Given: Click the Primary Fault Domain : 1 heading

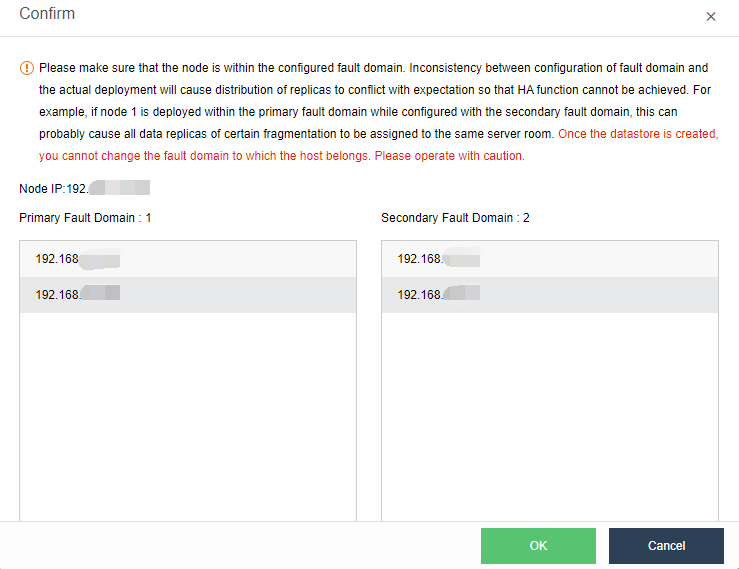Looking at the screenshot, I should [85, 217].
